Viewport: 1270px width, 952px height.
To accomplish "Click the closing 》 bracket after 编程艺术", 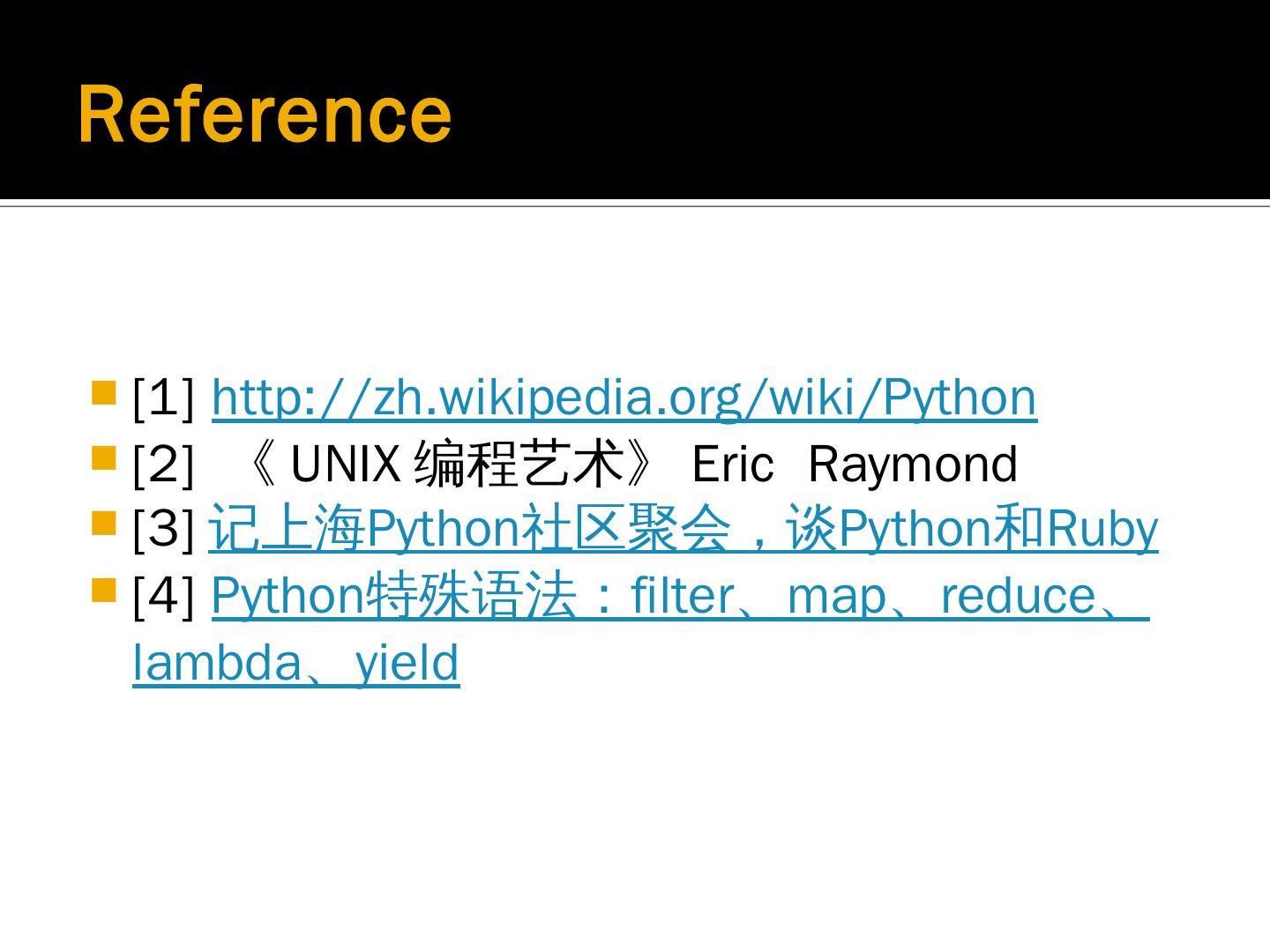I will (641, 465).
